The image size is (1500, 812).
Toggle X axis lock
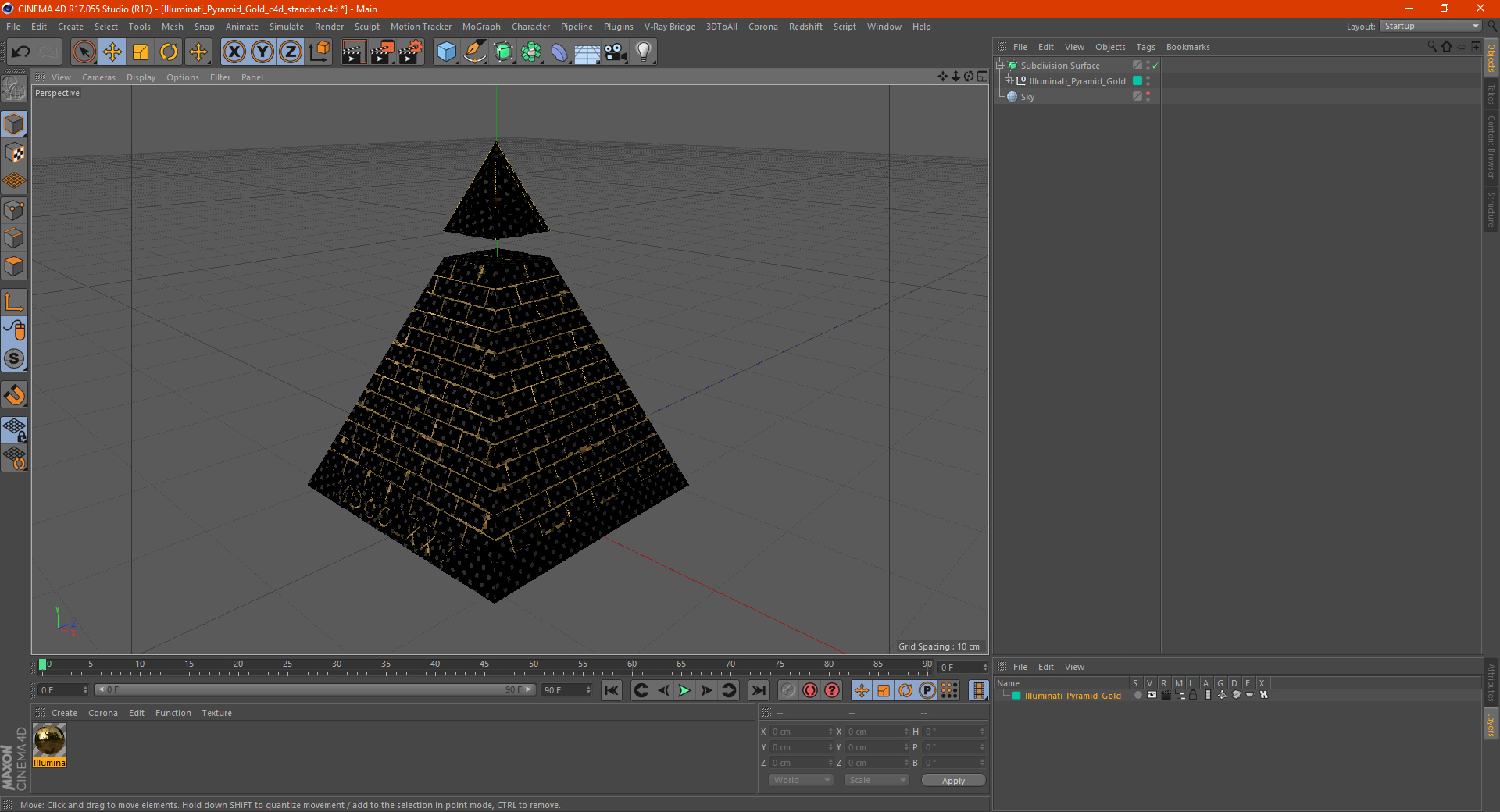pyautogui.click(x=234, y=52)
